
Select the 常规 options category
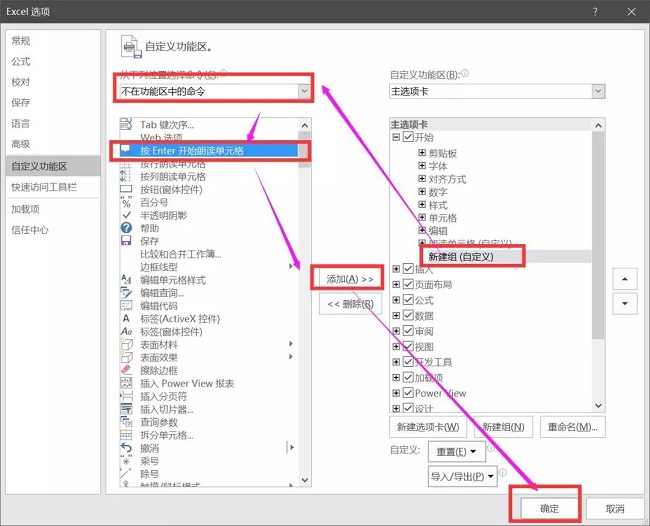[21, 40]
